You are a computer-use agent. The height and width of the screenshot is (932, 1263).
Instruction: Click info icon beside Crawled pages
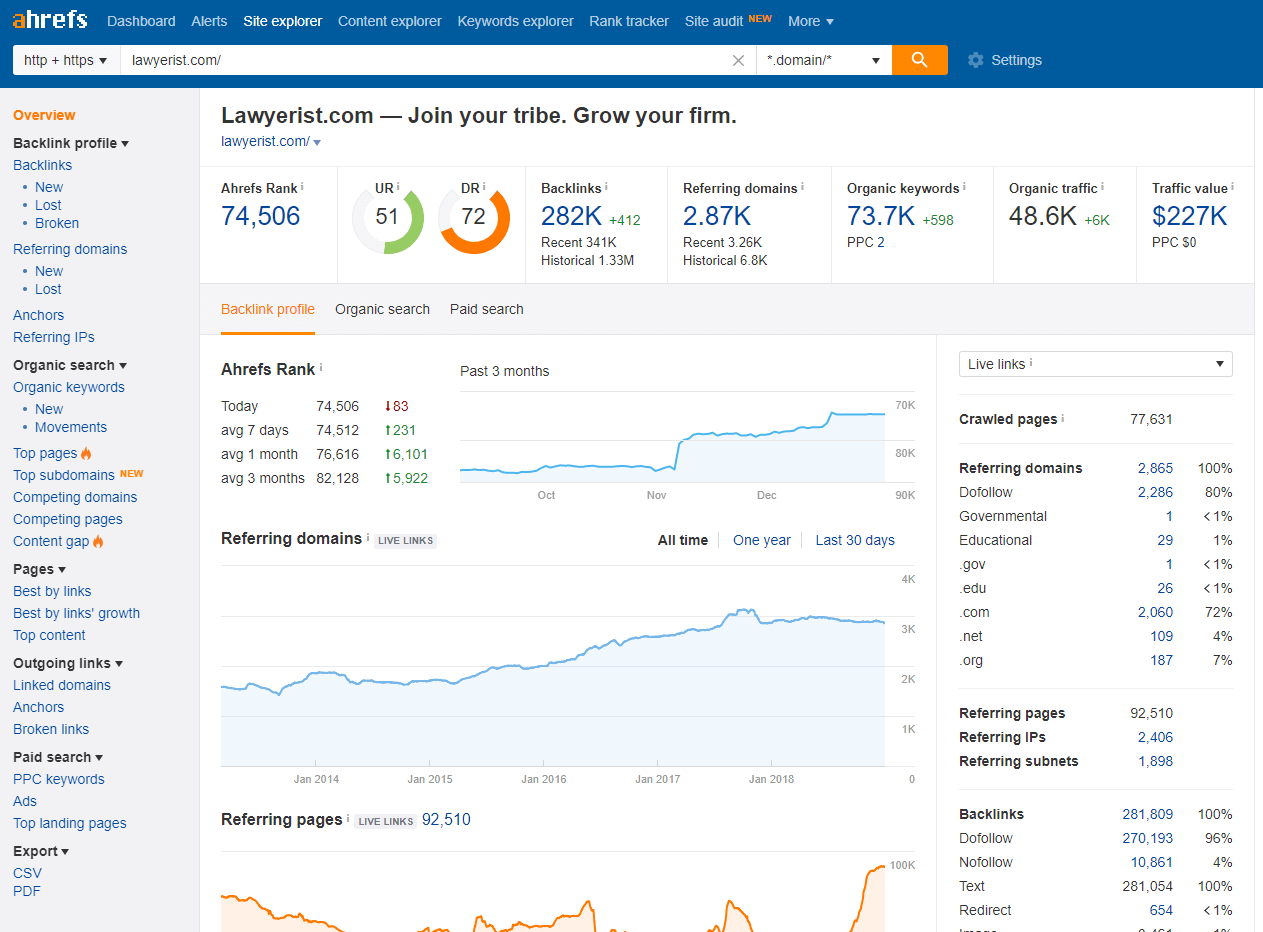[x=1063, y=418]
